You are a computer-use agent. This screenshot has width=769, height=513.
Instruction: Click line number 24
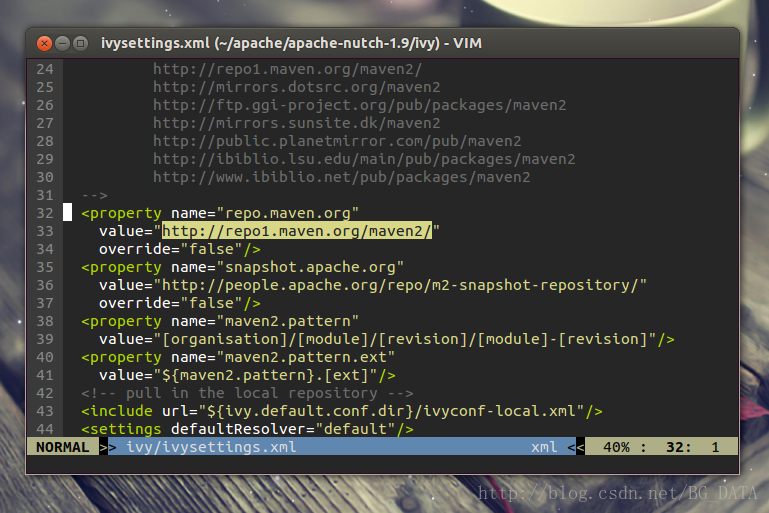45,69
